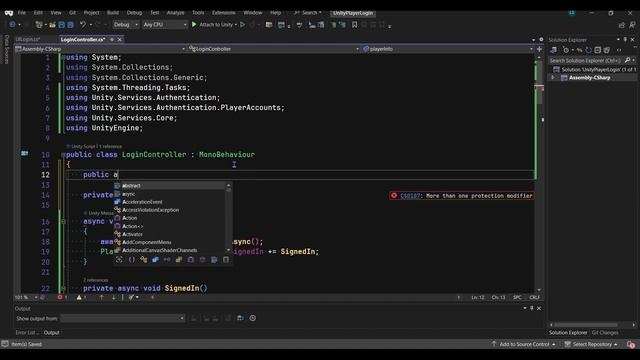Switch to the Git Changes tab

click(x=605, y=333)
